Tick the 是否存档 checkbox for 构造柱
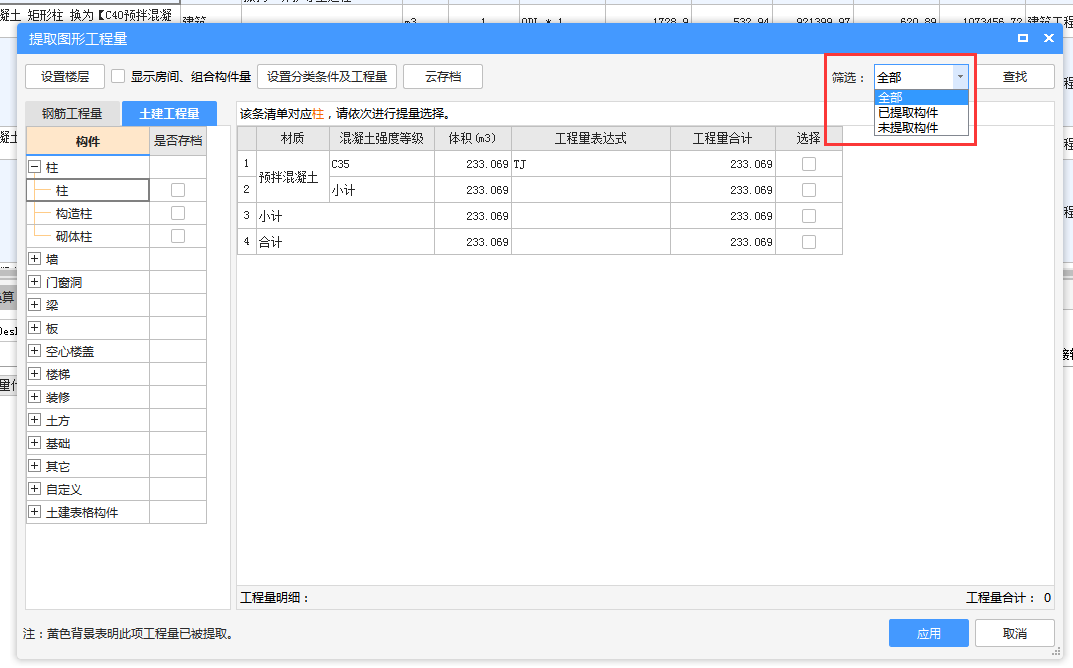The height and width of the screenshot is (668, 1073). click(x=178, y=213)
